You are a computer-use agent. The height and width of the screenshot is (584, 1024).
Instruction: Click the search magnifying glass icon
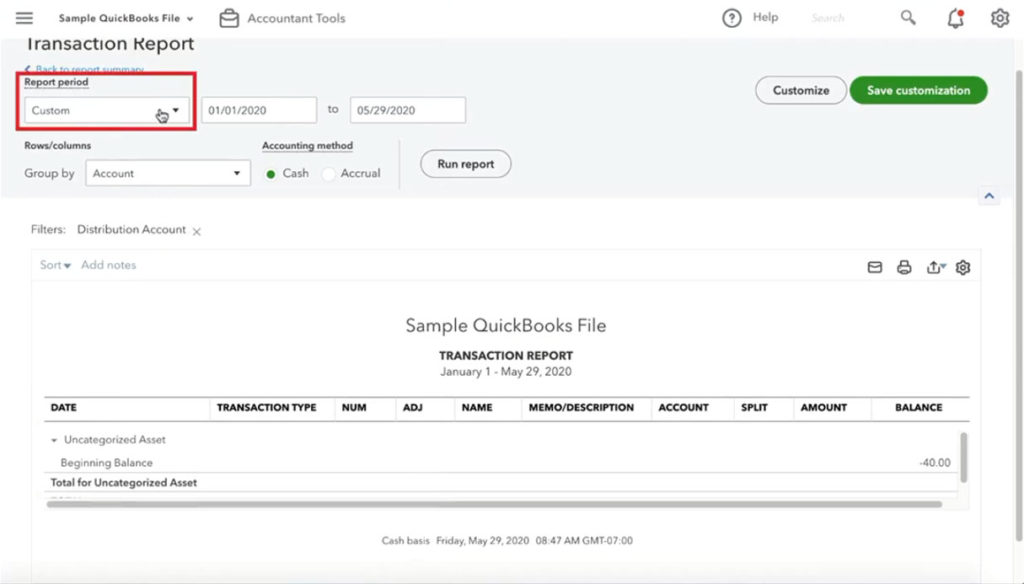907,17
